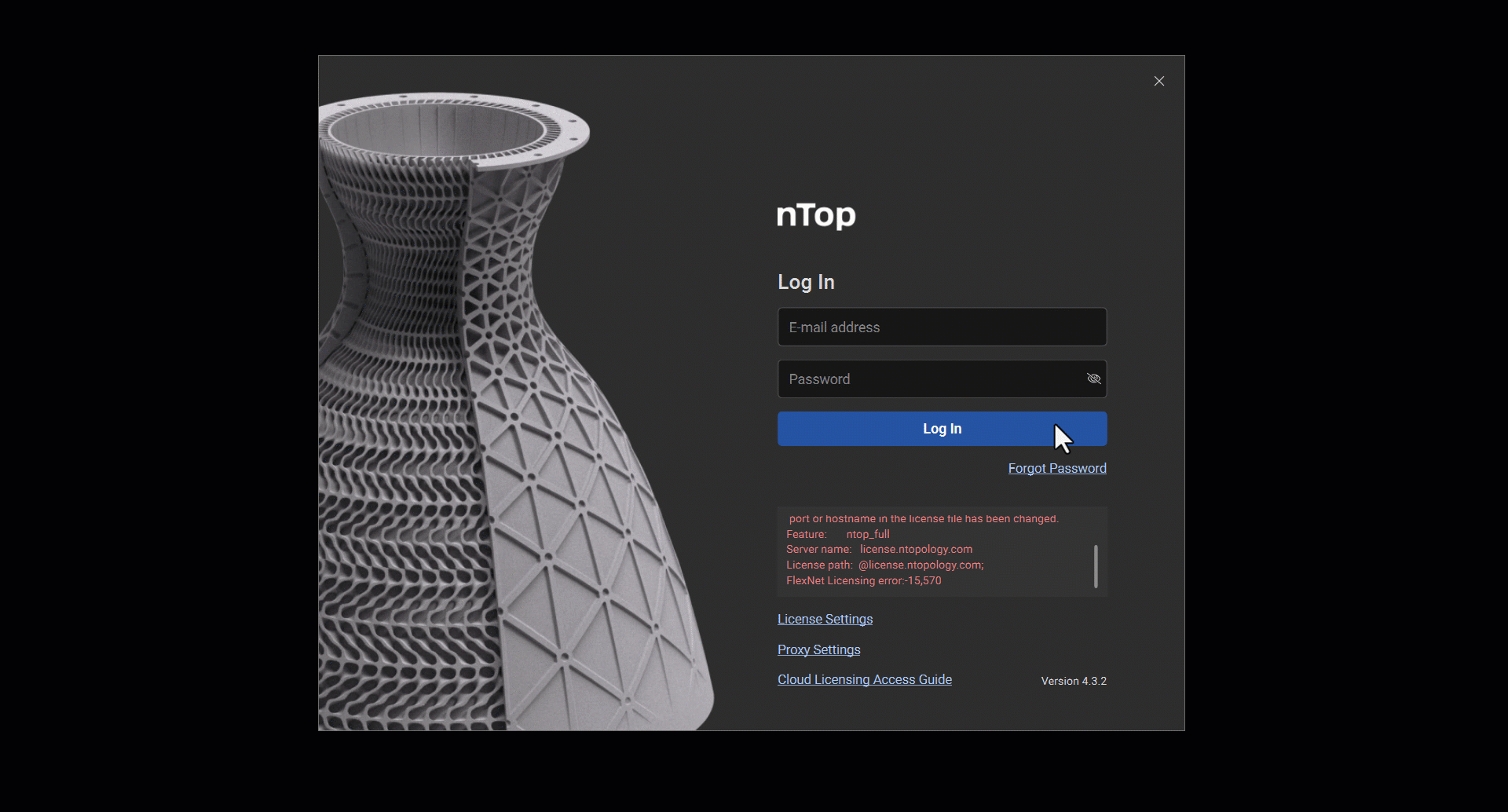The width and height of the screenshot is (1508, 812).
Task: Grab the error message scrollbar thumb
Action: click(1096, 566)
